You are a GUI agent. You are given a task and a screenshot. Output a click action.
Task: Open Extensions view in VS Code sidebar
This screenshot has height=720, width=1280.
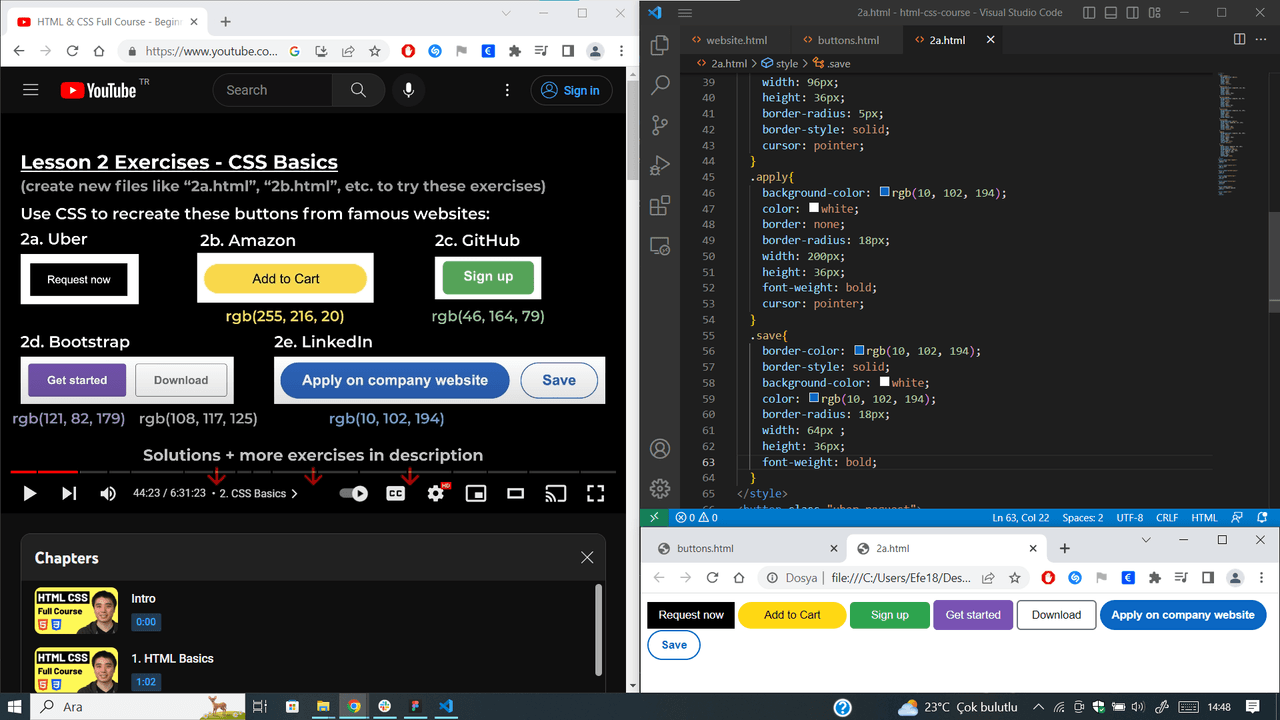660,206
